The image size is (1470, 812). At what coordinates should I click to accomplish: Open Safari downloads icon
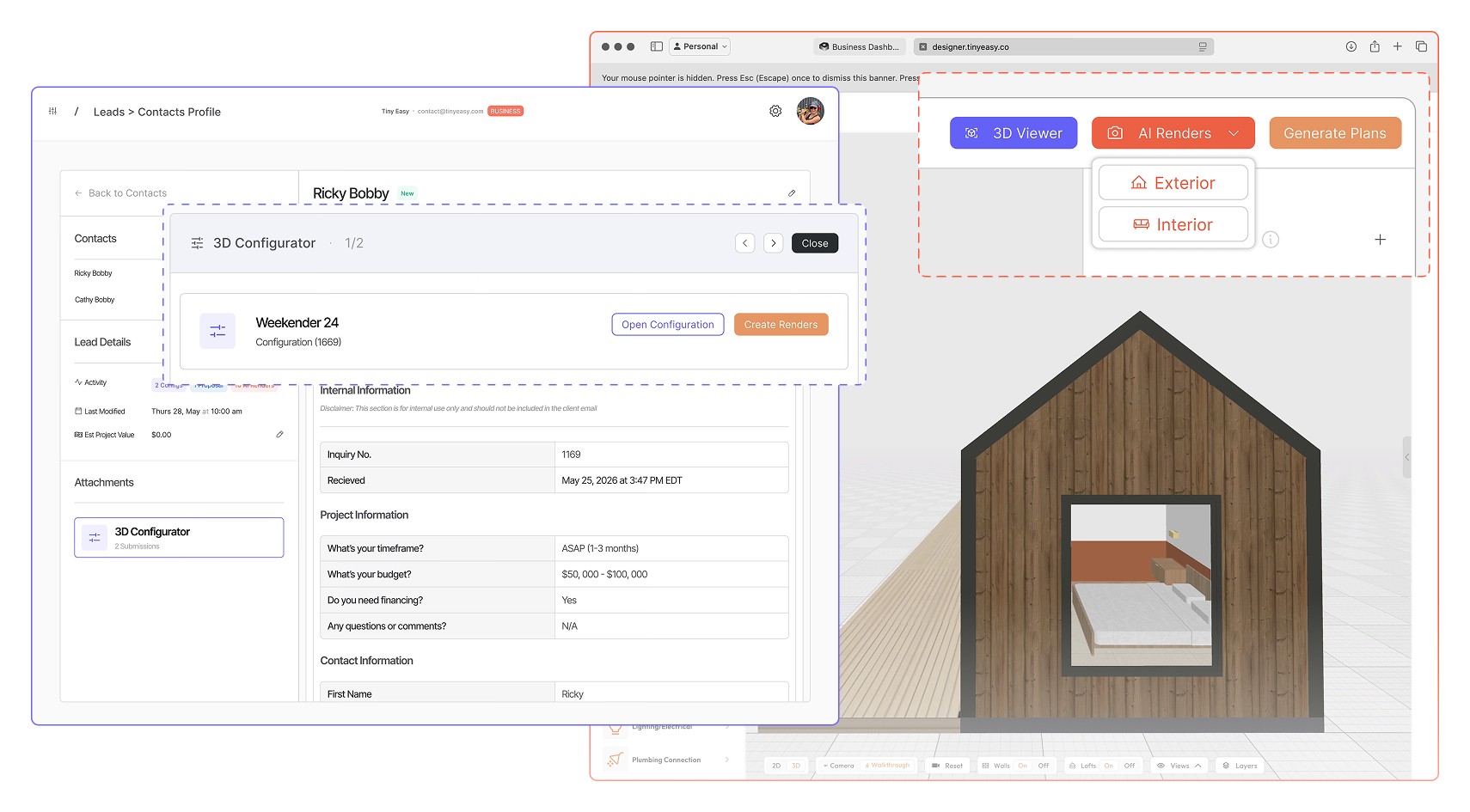pos(1351,46)
